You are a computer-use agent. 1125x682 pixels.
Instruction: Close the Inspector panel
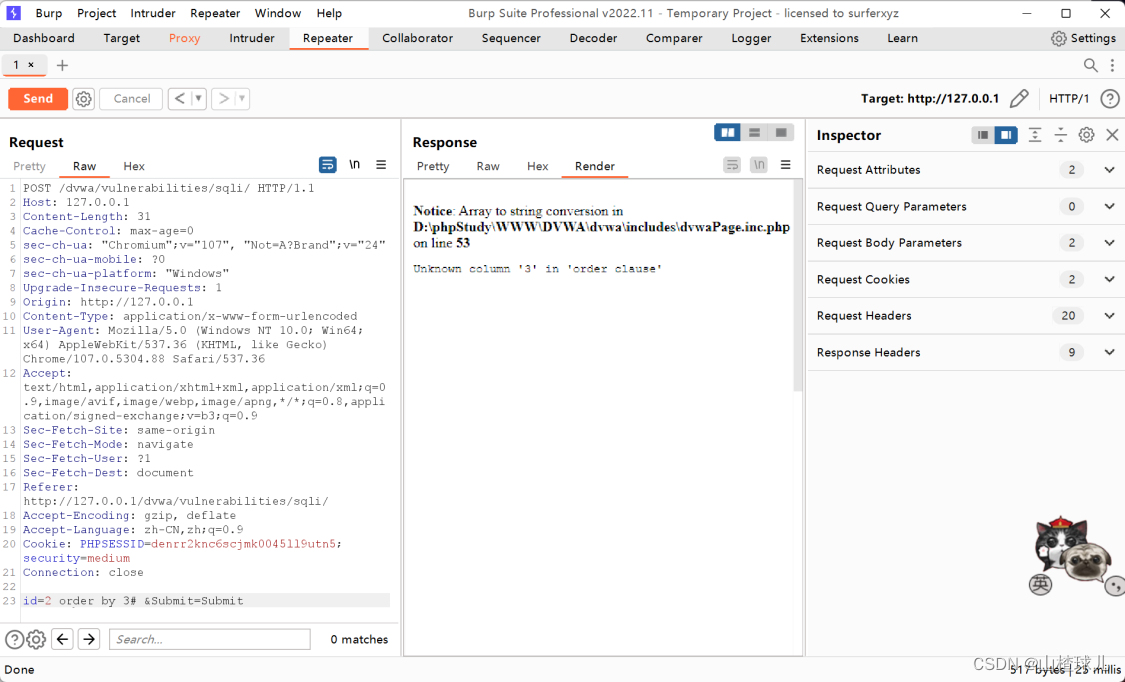(x=1112, y=135)
